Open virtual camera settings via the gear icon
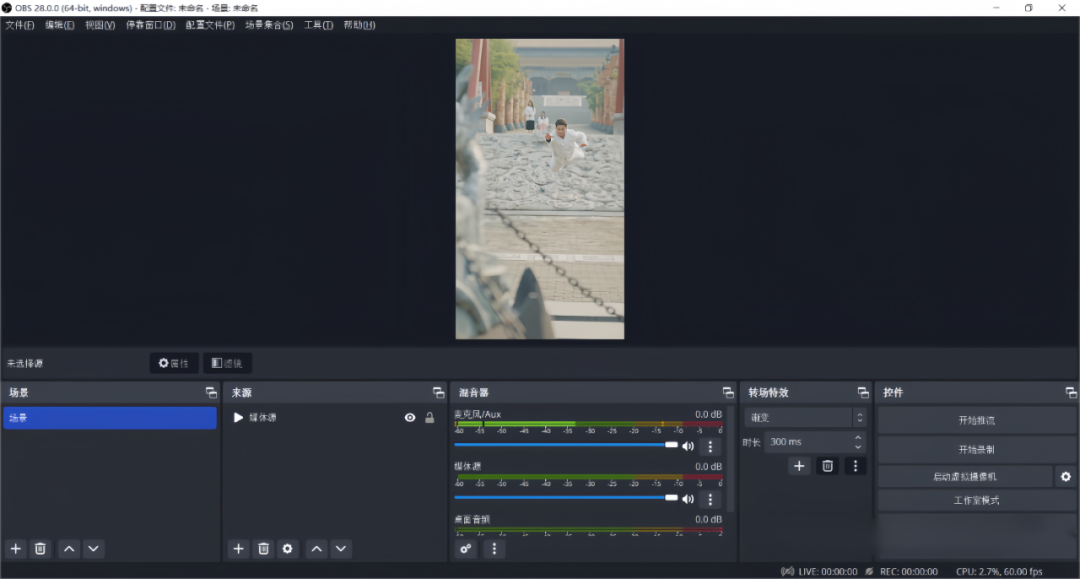The height and width of the screenshot is (579, 1080). [x=1064, y=476]
